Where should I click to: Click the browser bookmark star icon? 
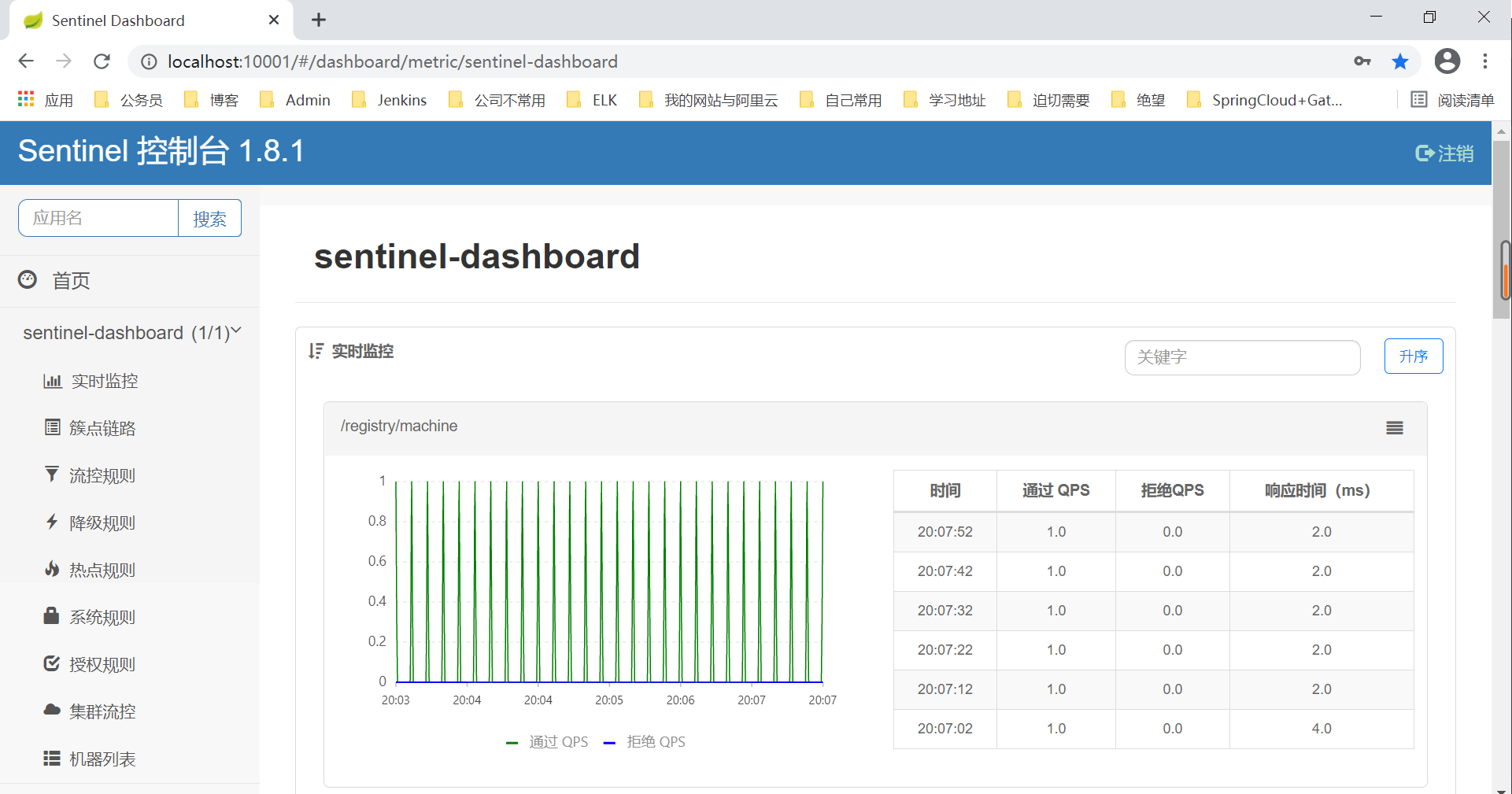coord(1400,61)
